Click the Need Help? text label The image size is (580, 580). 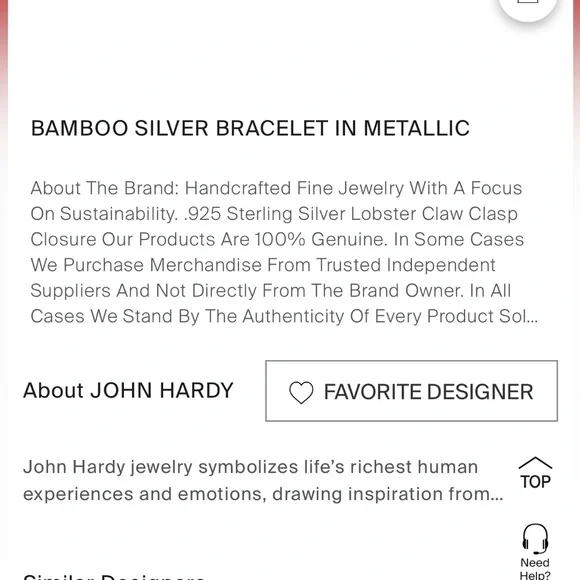535,569
